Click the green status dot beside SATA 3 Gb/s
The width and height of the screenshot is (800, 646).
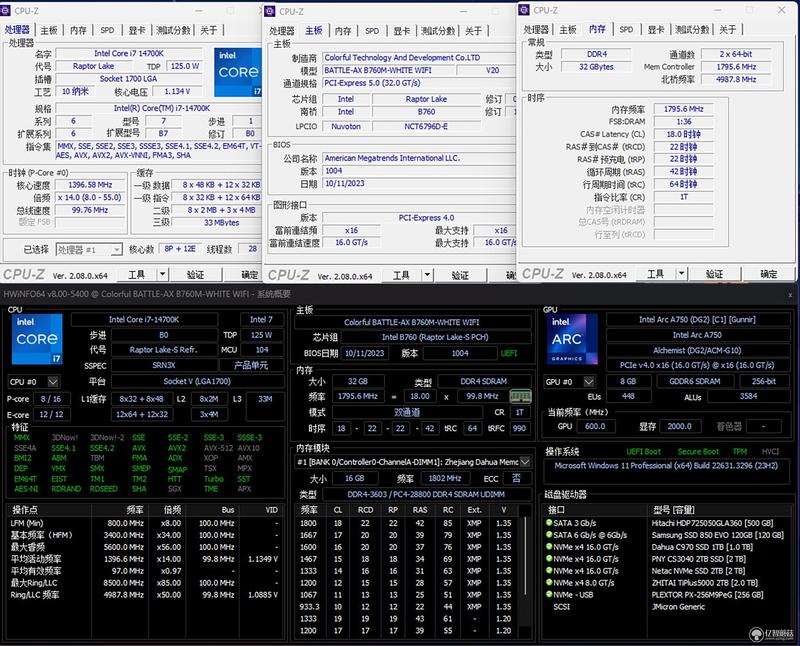click(x=549, y=523)
